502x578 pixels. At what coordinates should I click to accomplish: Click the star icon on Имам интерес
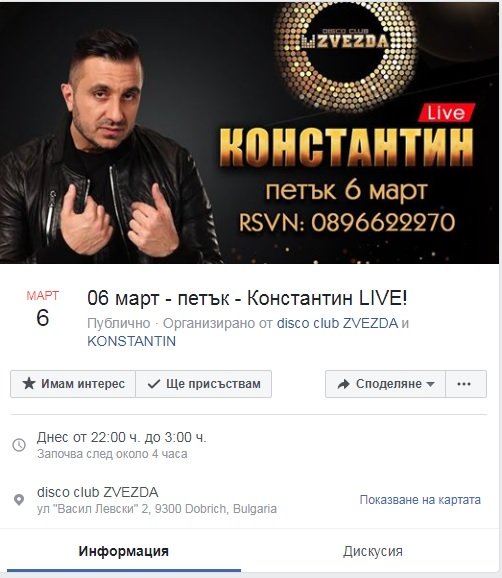point(29,384)
